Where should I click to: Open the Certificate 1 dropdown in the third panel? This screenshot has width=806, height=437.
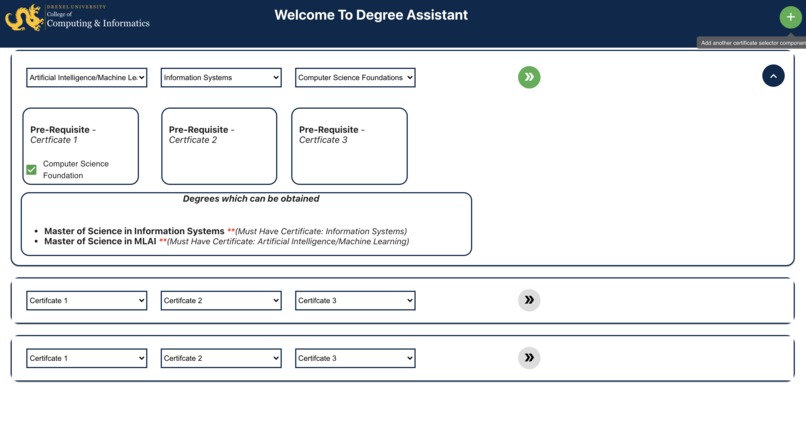(x=86, y=358)
